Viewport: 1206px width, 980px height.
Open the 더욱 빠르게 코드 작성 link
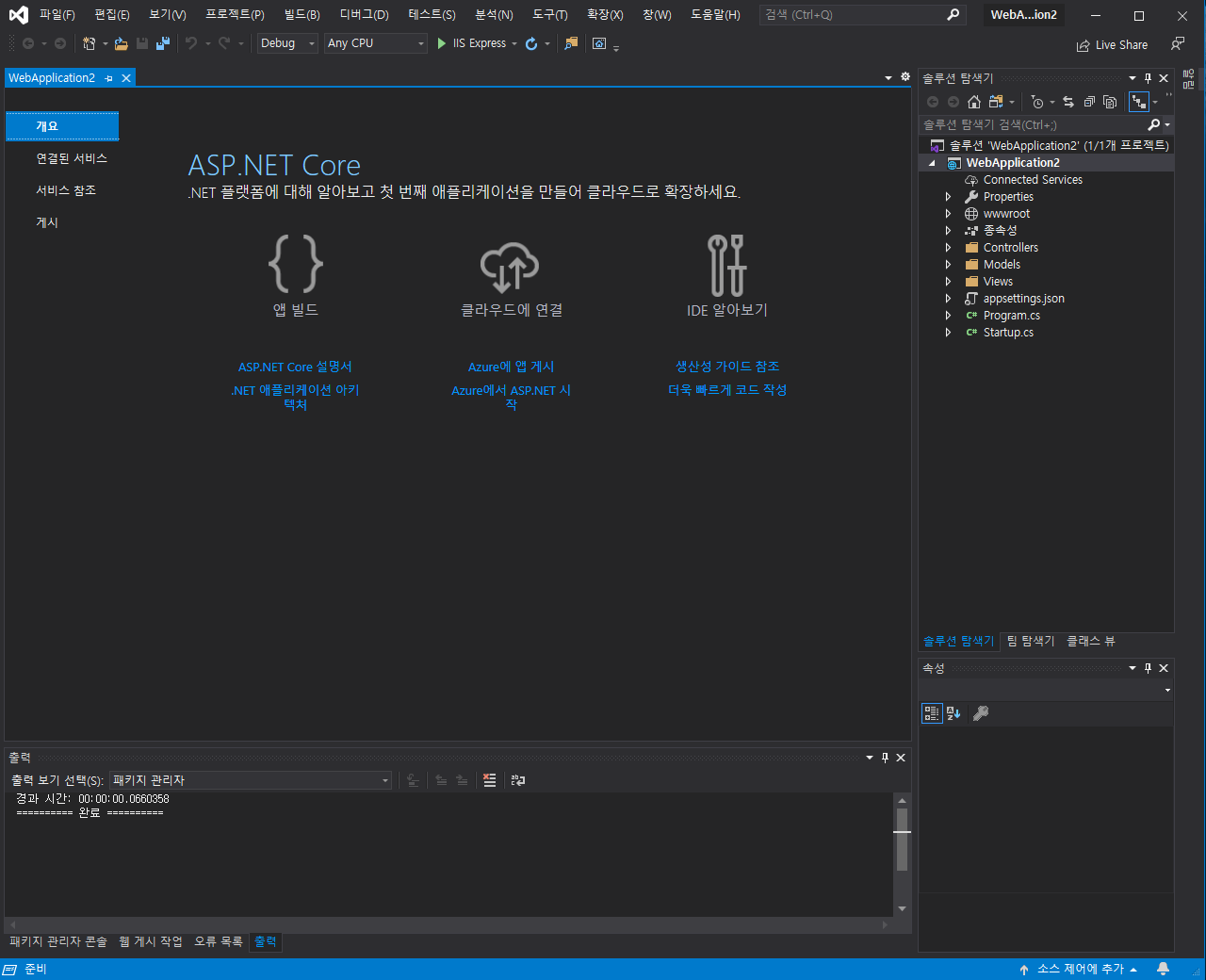point(727,389)
